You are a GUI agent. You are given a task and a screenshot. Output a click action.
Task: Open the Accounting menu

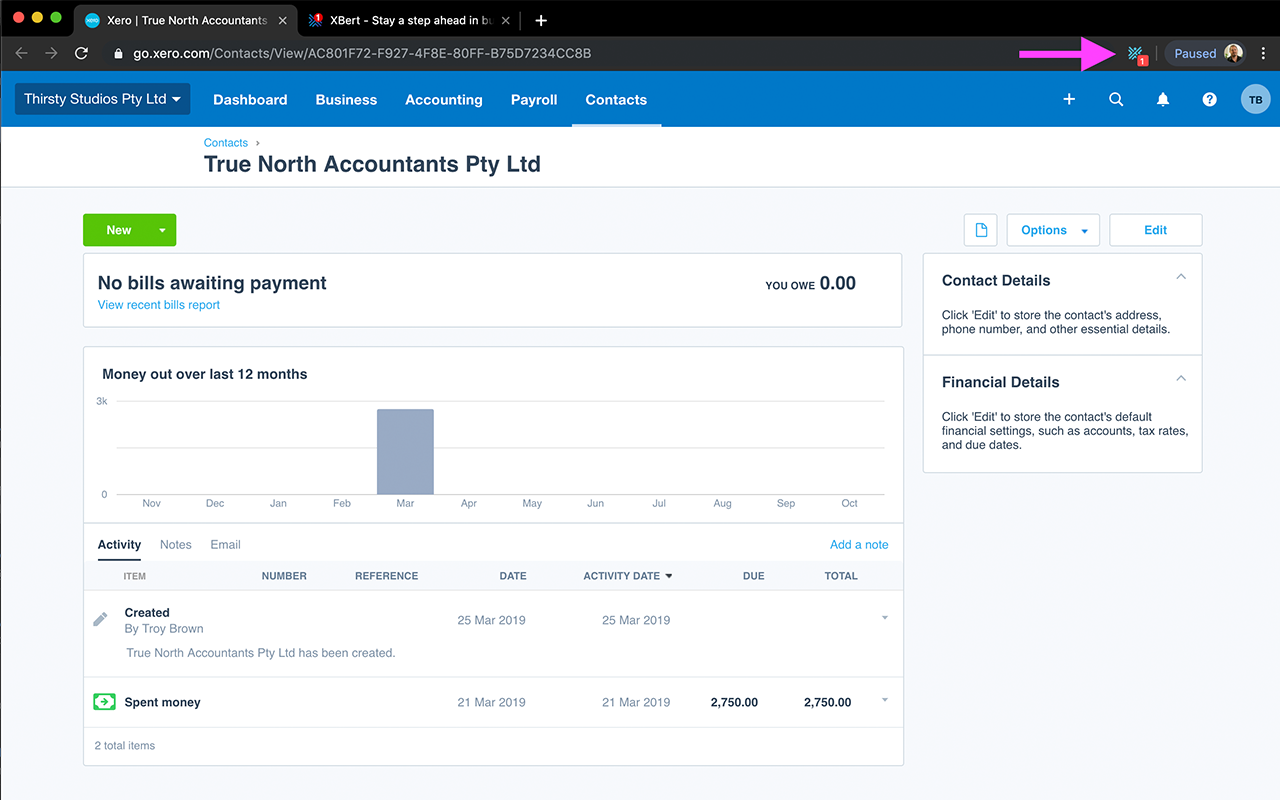pyautogui.click(x=444, y=100)
